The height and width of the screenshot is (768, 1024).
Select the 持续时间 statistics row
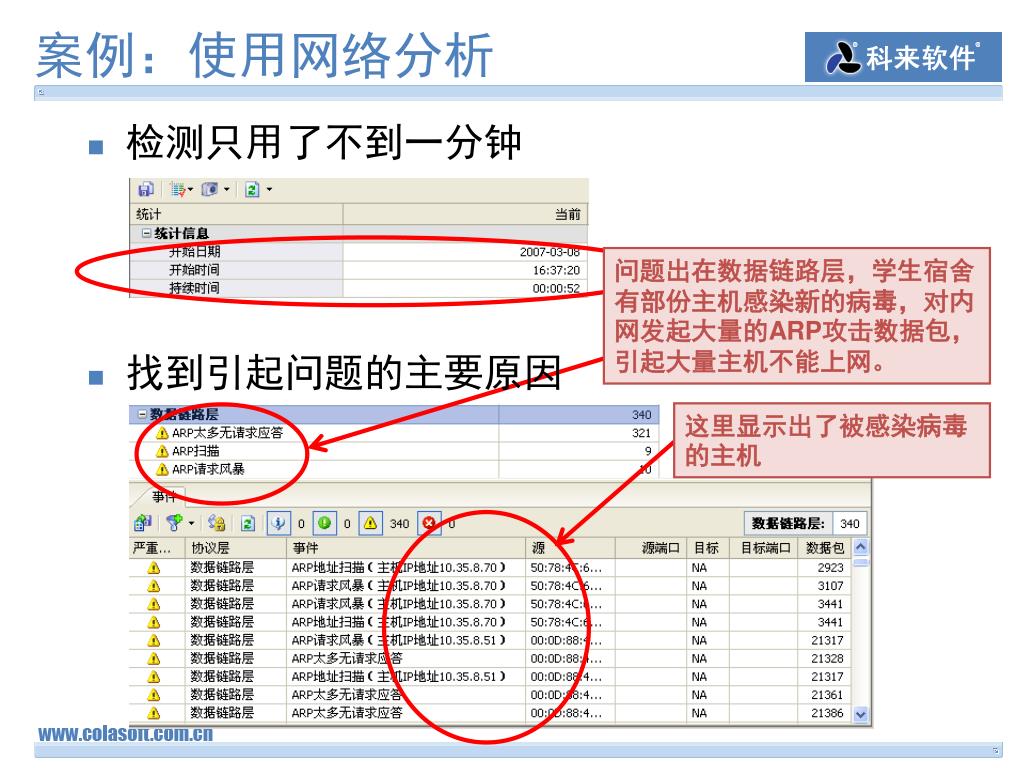[359, 288]
